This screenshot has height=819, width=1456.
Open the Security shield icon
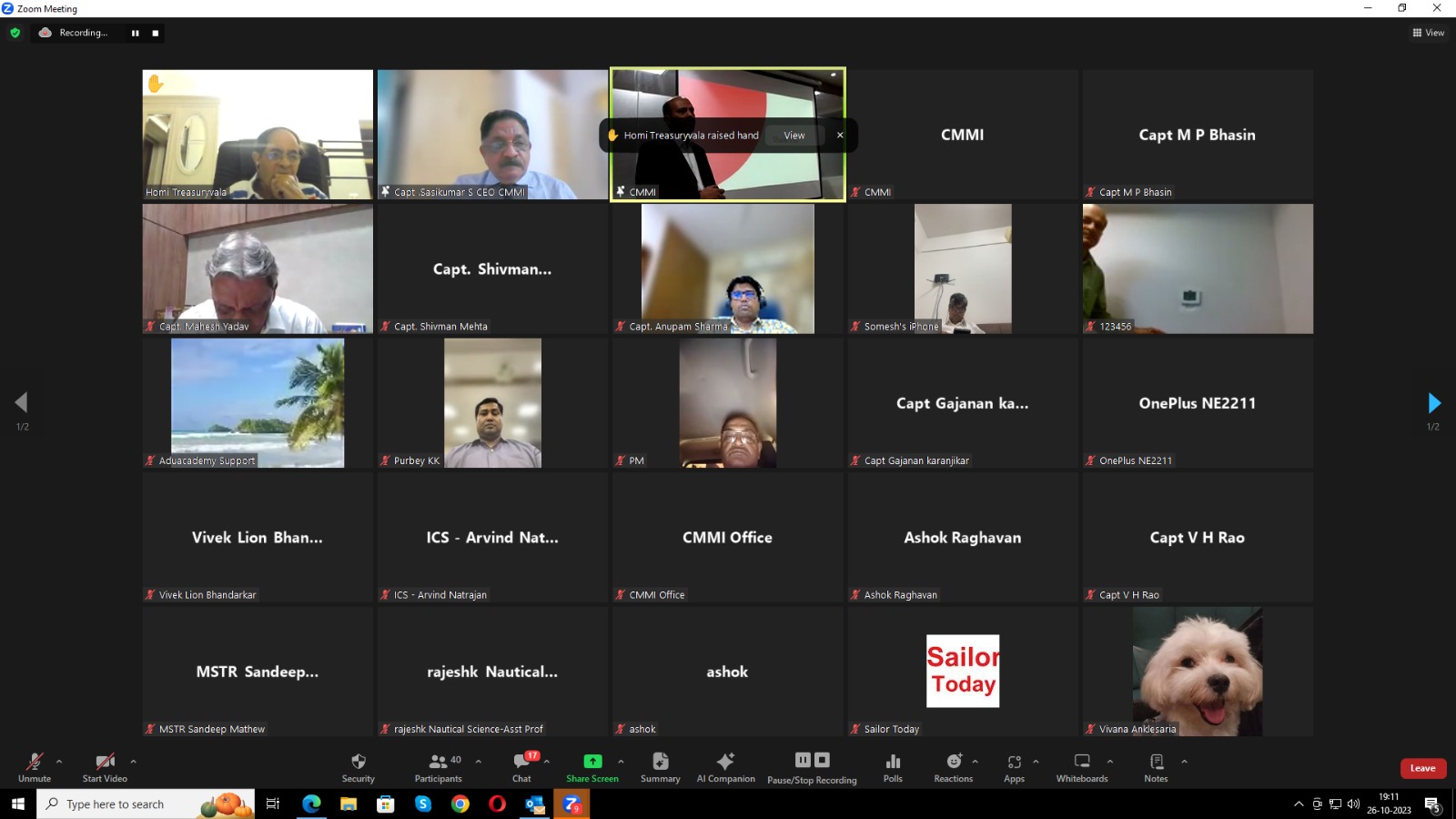click(358, 762)
